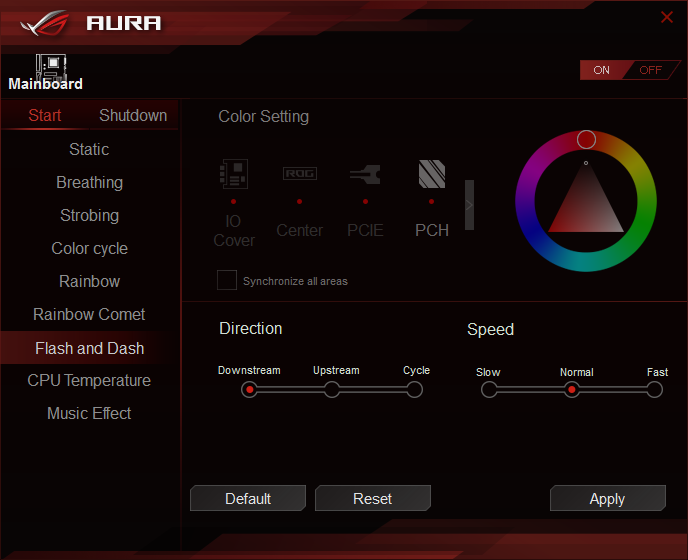Click the PCIE label
The image size is (688, 560).
click(365, 230)
